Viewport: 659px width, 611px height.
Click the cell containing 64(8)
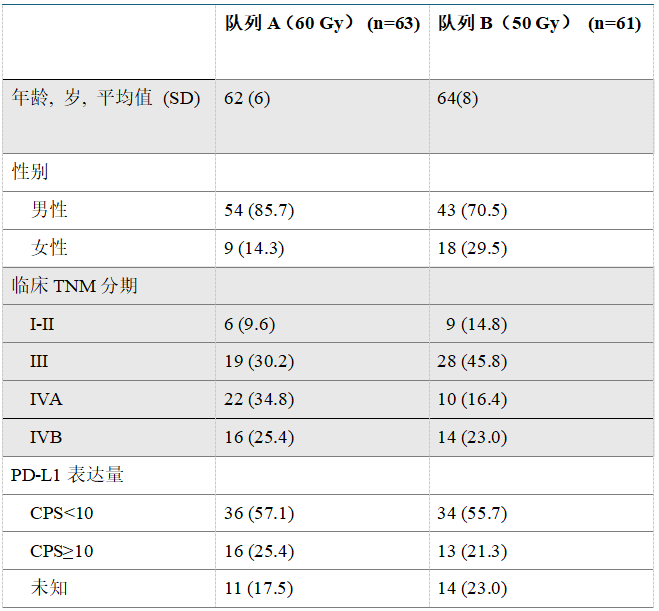(x=458, y=99)
